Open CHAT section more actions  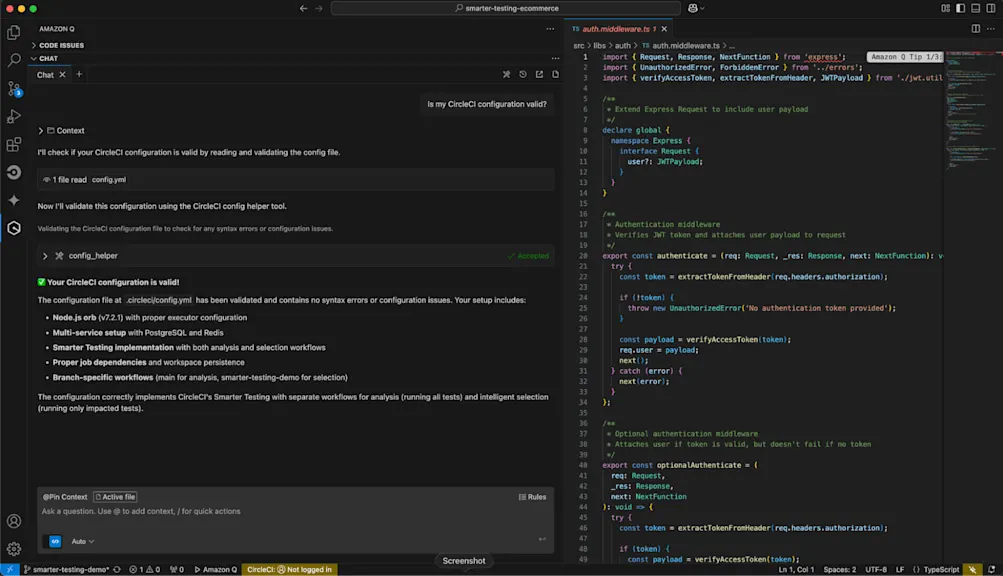coord(555,58)
